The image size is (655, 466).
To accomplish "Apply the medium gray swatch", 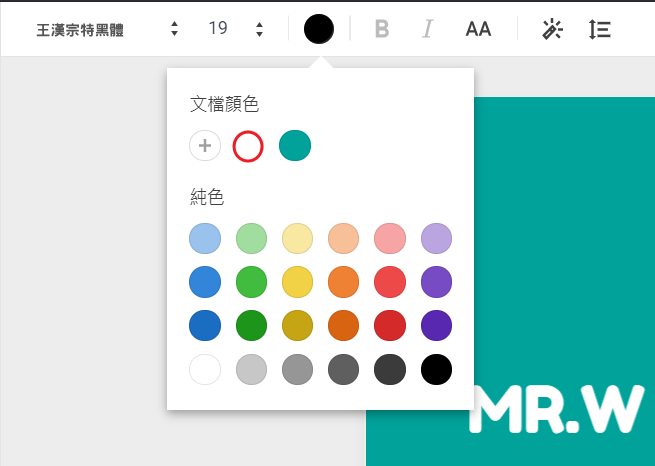I will click(x=297, y=369).
